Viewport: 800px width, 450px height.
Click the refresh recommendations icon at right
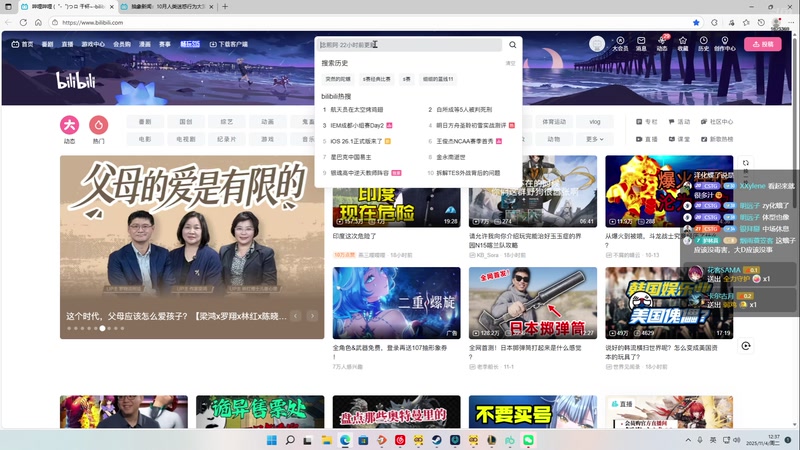coord(745,346)
